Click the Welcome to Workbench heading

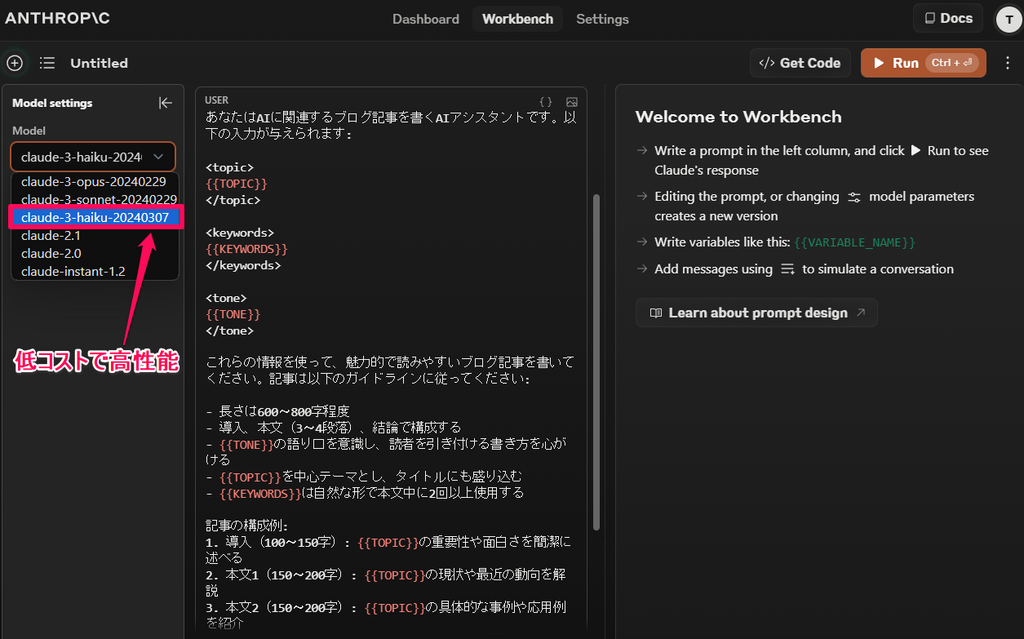coord(739,117)
